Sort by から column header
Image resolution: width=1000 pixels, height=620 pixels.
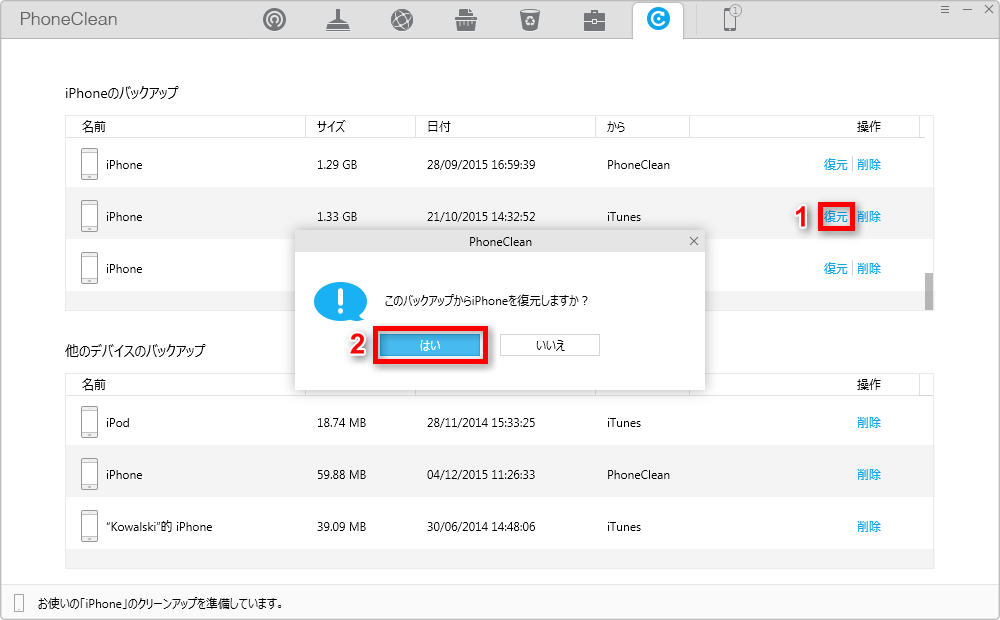643,126
